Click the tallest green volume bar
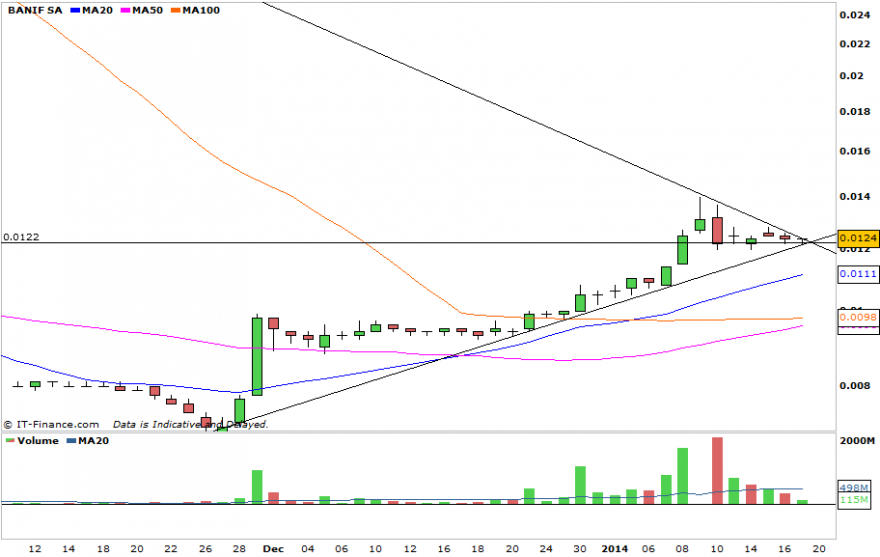 coord(682,476)
